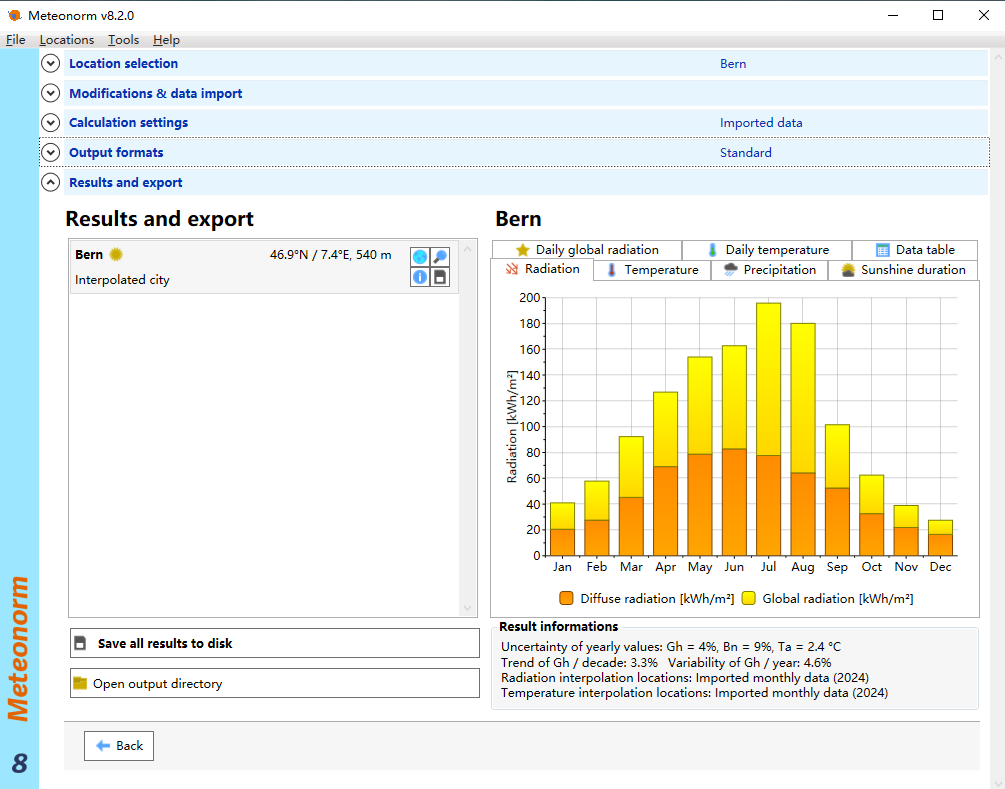Click the 'Jun' month axis label
The height and width of the screenshot is (789, 1005).
[734, 567]
